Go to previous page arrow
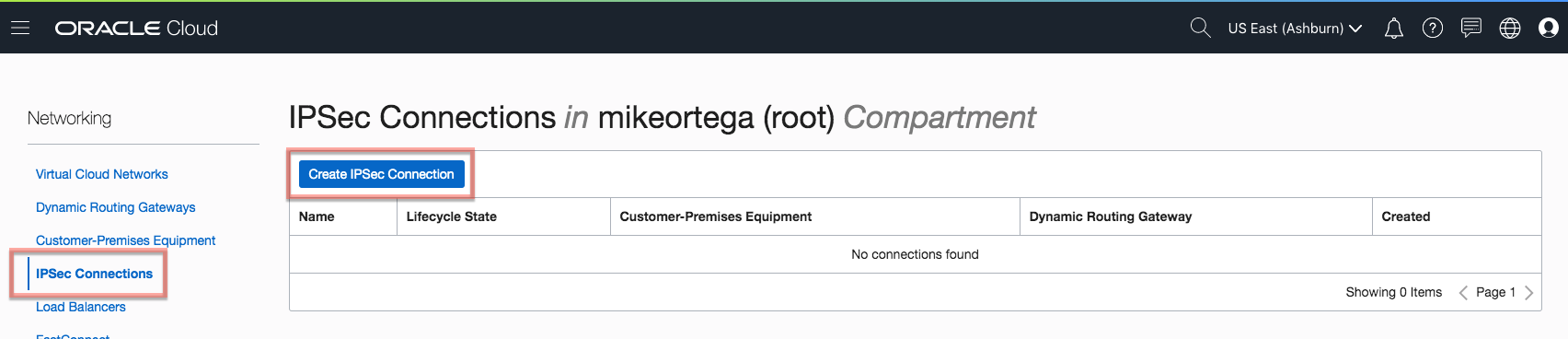Viewport: 1568px width, 339px height. [x=1463, y=292]
